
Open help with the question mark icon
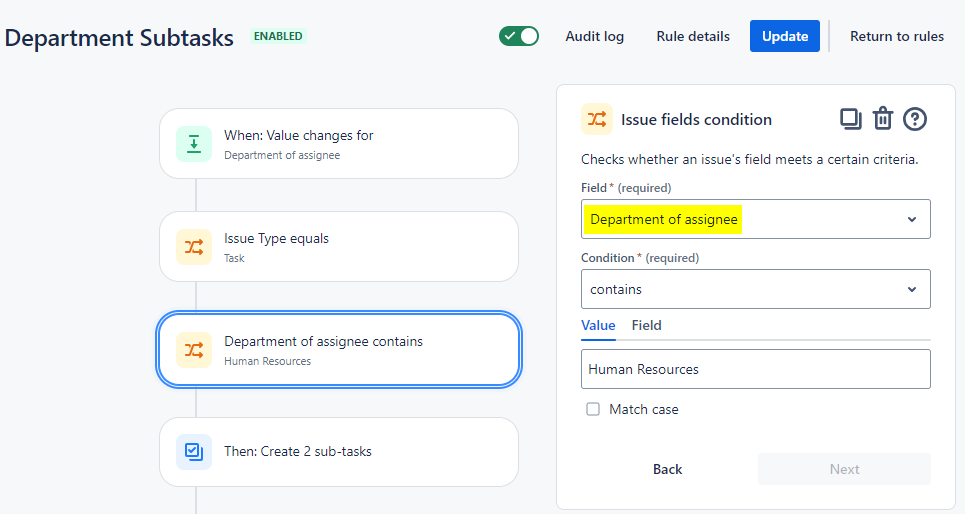[915, 119]
